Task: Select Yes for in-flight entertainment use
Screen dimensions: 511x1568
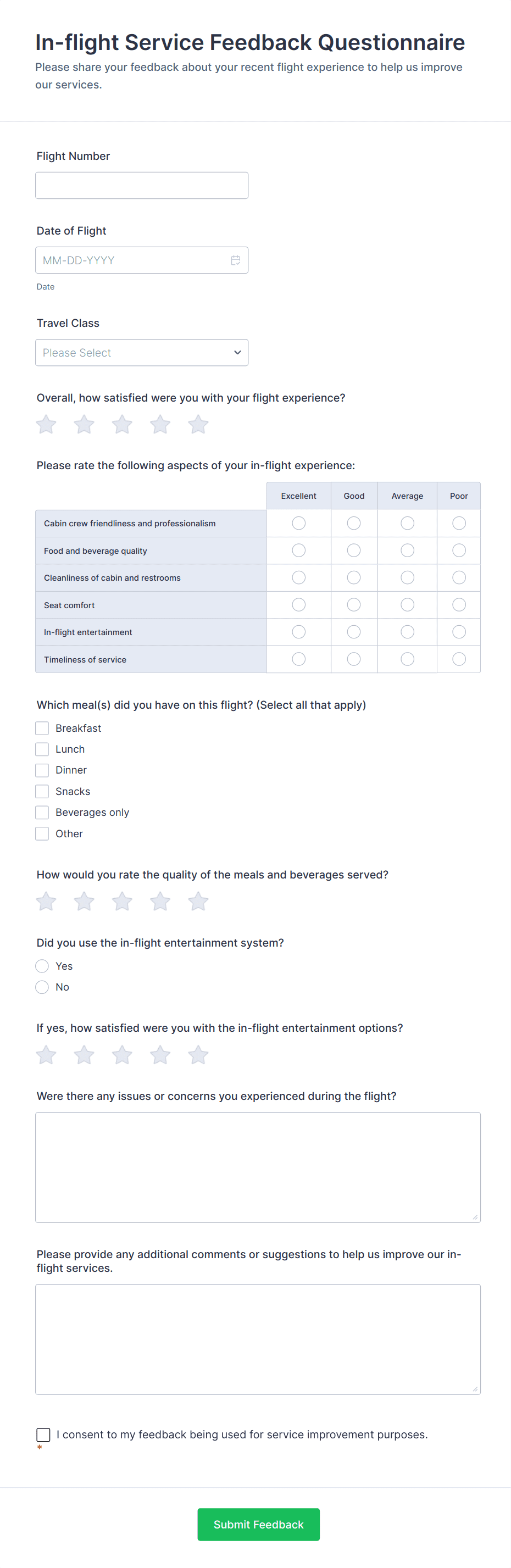Action: click(42, 966)
